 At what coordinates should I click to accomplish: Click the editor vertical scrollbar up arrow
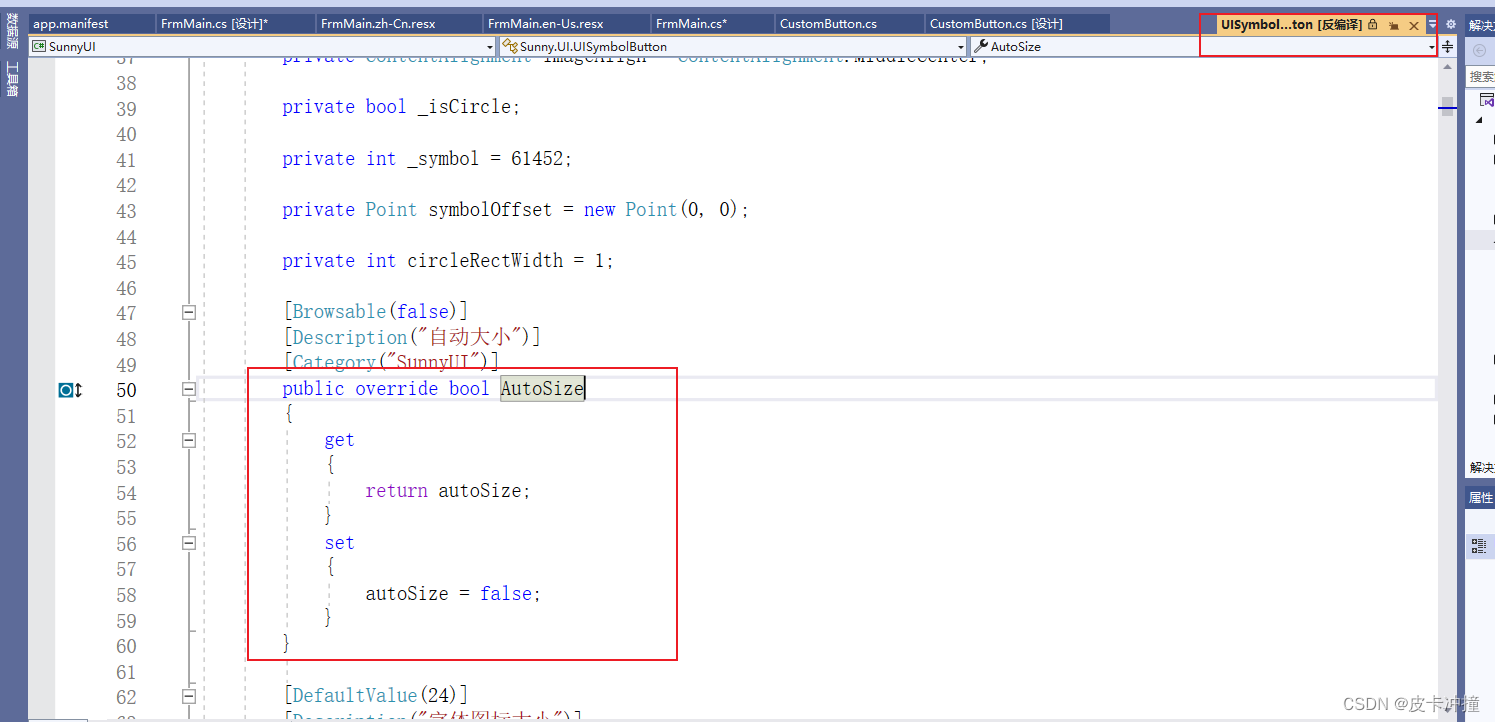click(x=1447, y=69)
